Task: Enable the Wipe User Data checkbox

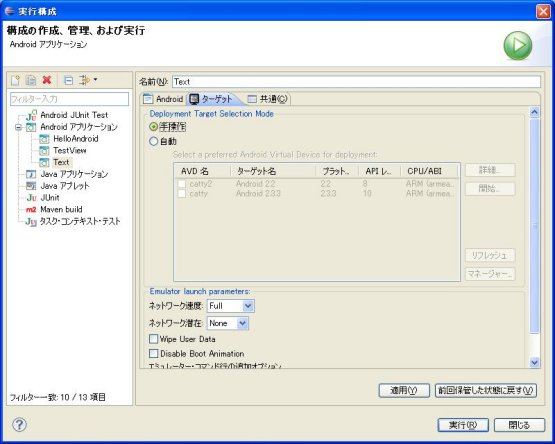Action: [x=153, y=339]
